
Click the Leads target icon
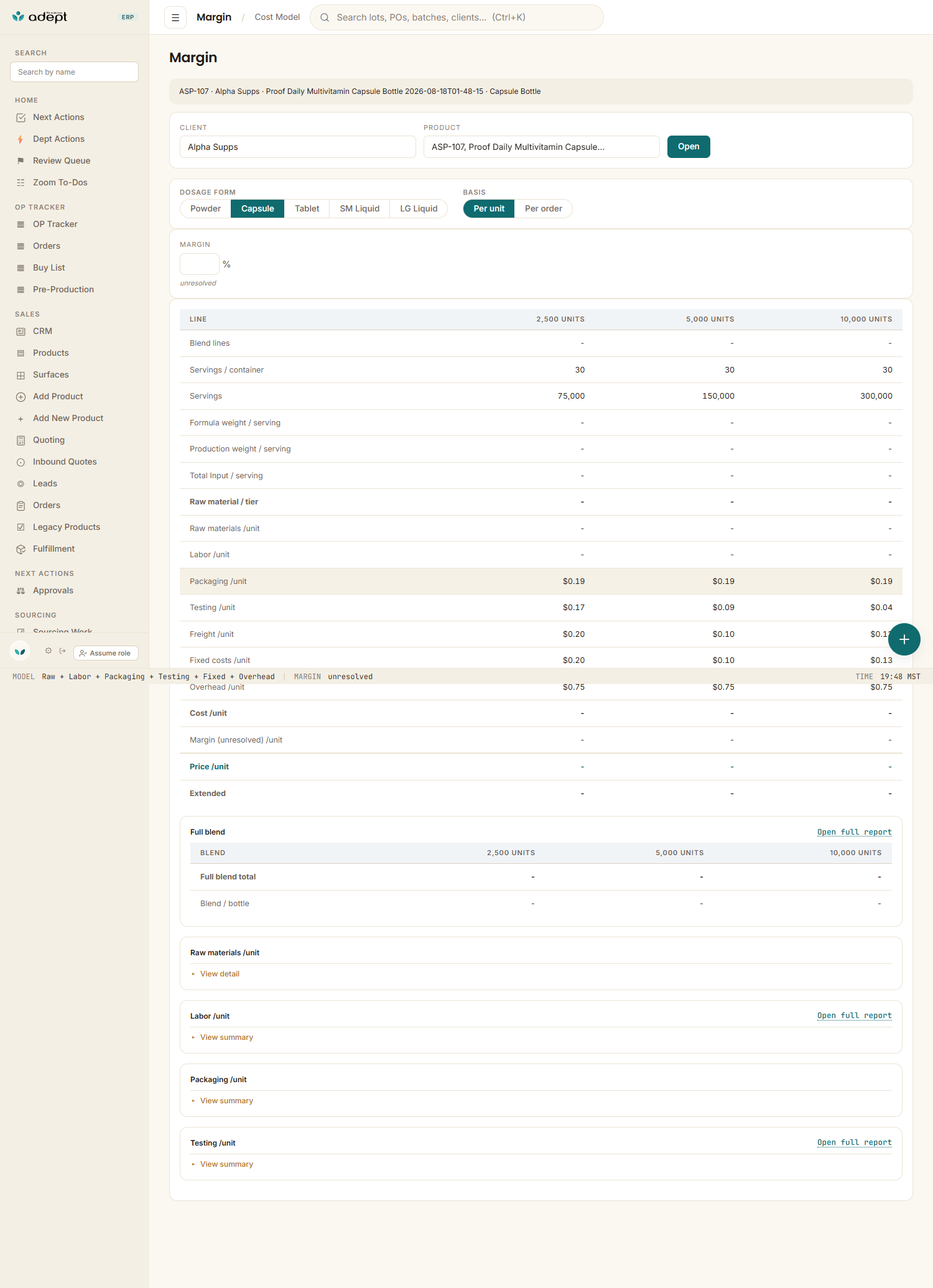pos(21,484)
